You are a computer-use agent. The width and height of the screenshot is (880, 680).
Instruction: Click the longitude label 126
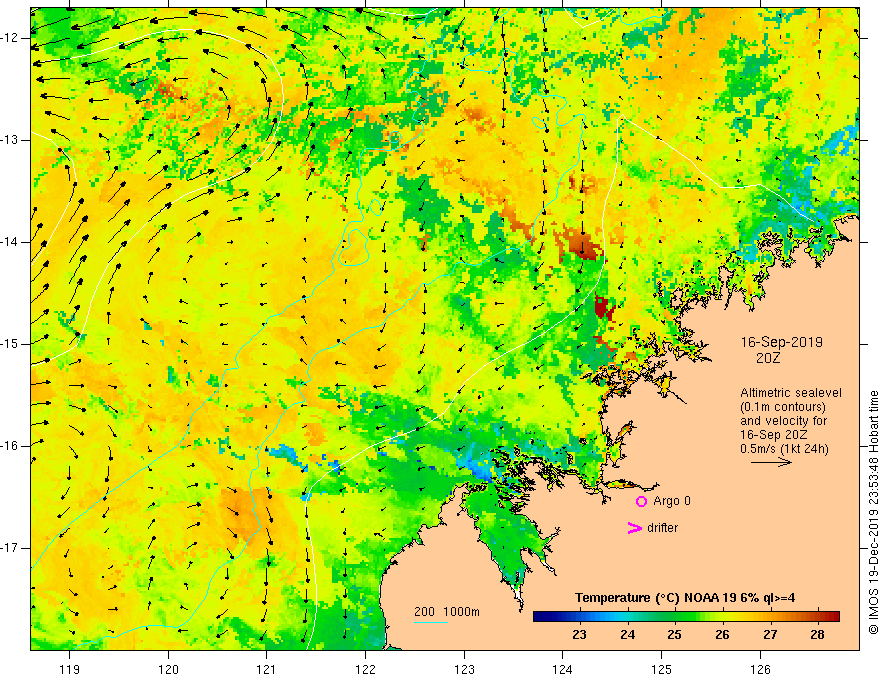[760, 669]
